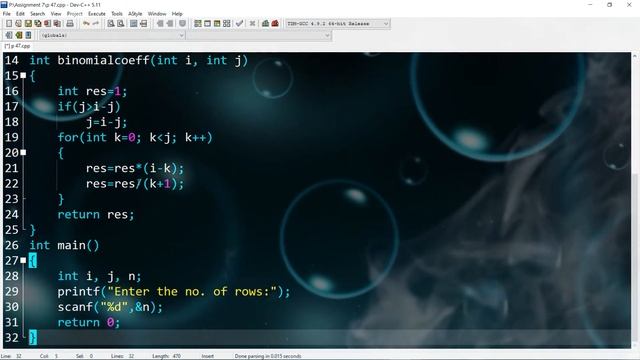640x360 pixels.
Task: Click the 'for(int k=0; k<j; k++)' line
Action: tap(135, 137)
